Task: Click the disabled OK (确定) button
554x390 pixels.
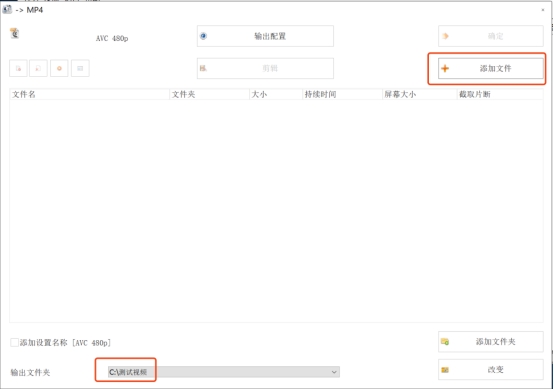Action: tap(490, 36)
